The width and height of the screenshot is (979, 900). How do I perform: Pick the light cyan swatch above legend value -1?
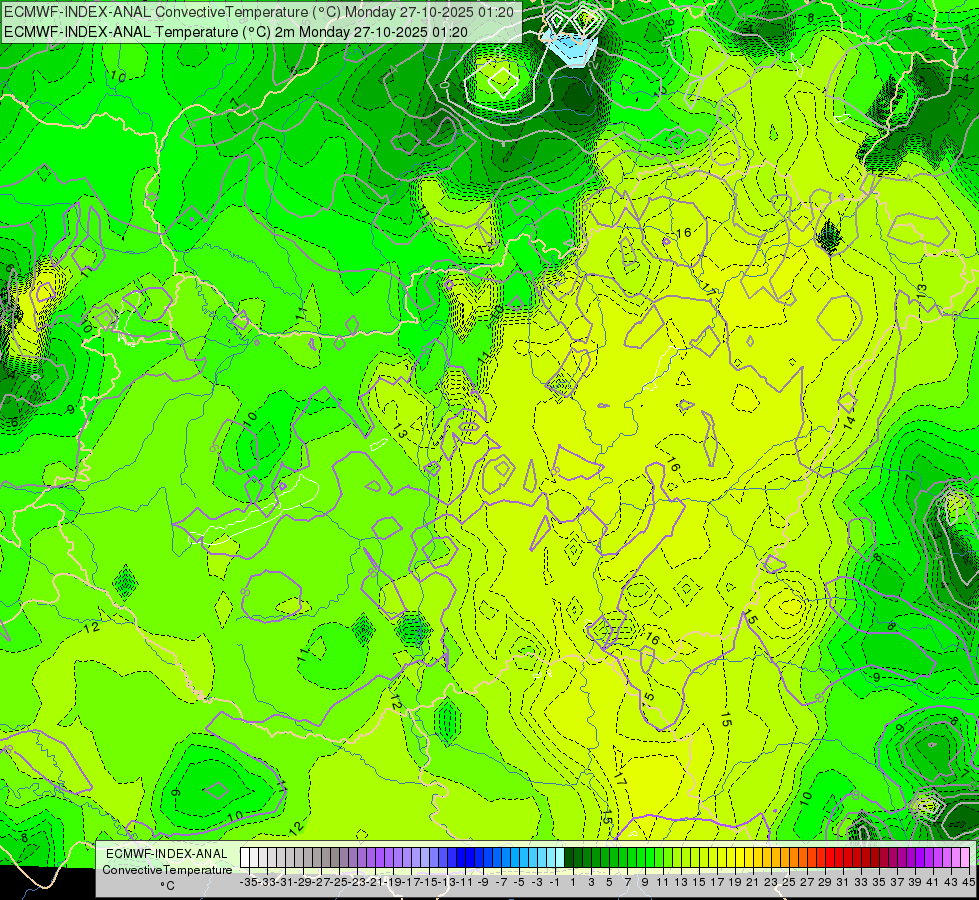[551, 858]
